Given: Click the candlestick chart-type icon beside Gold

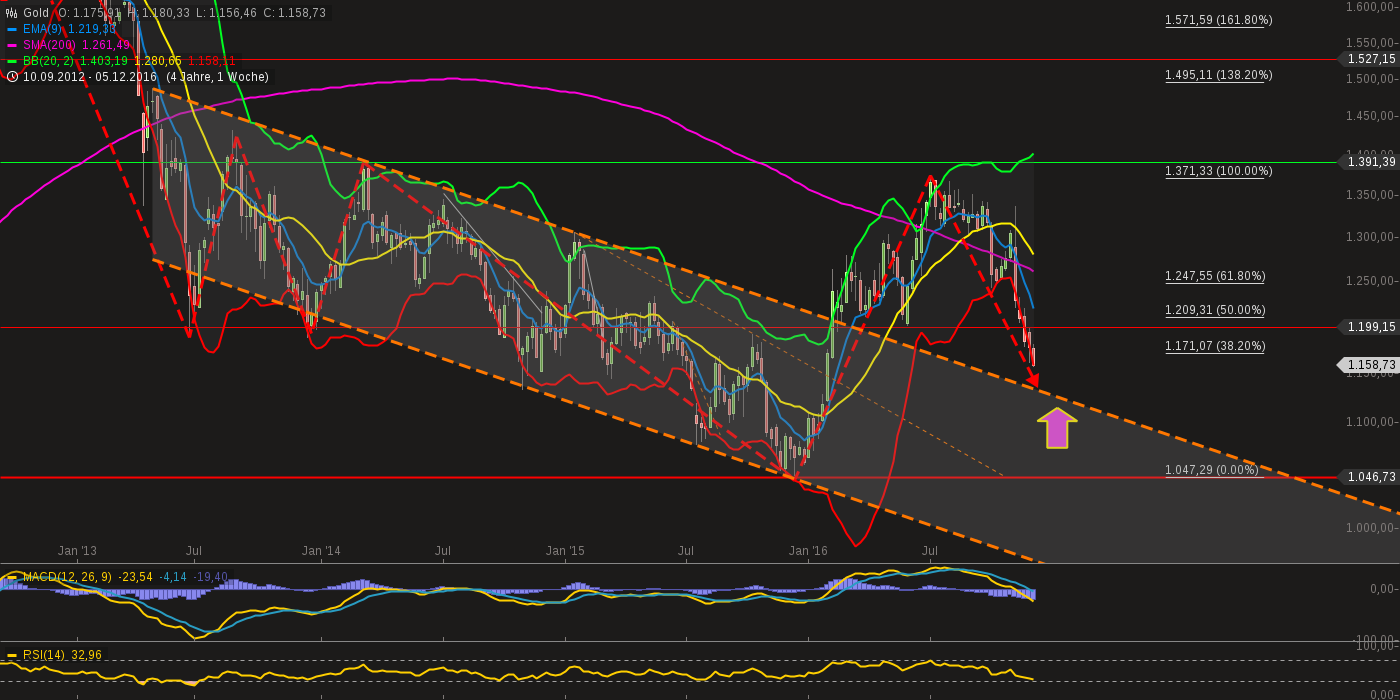Looking at the screenshot, I should coord(12,13).
